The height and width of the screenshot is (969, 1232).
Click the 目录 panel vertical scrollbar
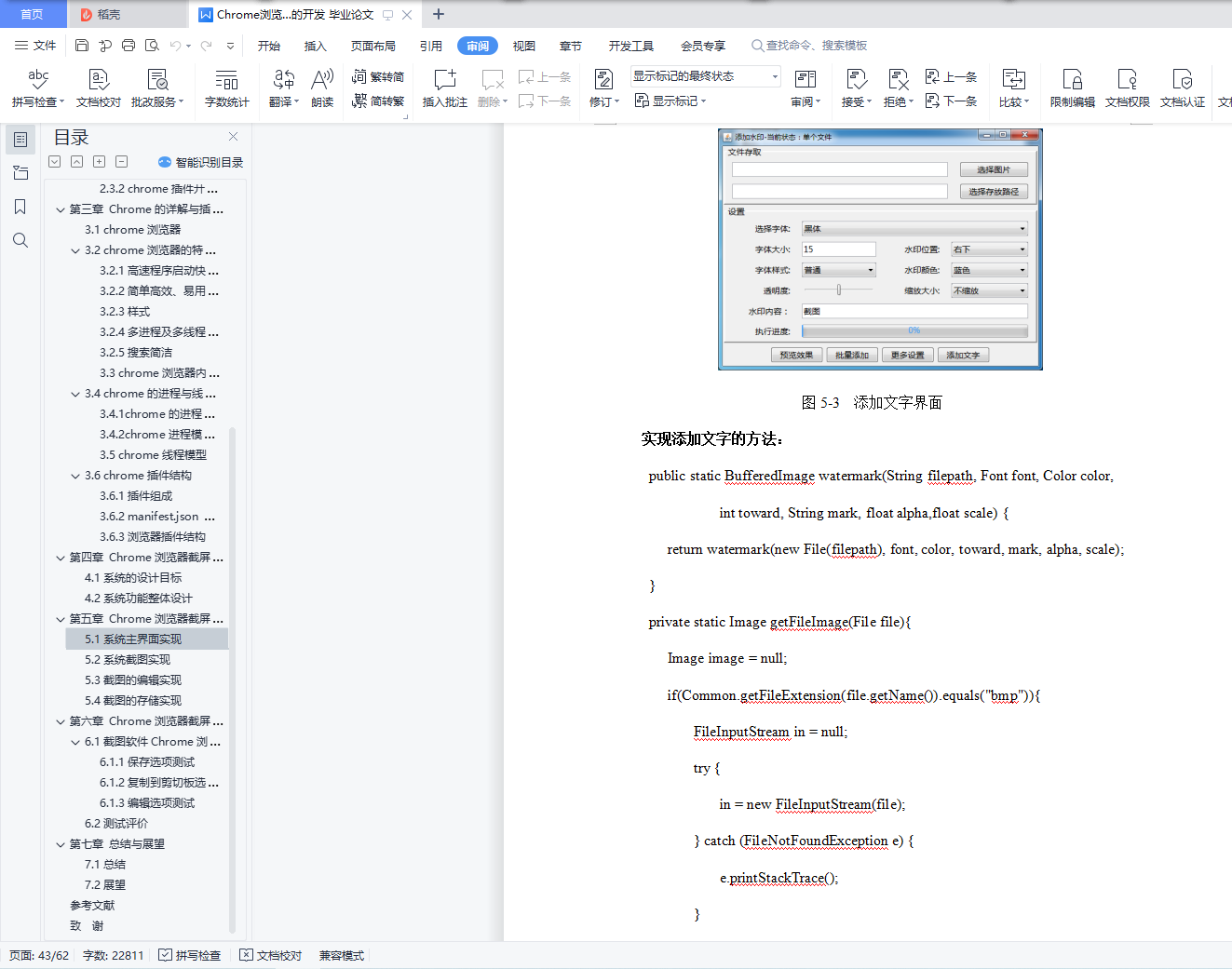coord(232,680)
